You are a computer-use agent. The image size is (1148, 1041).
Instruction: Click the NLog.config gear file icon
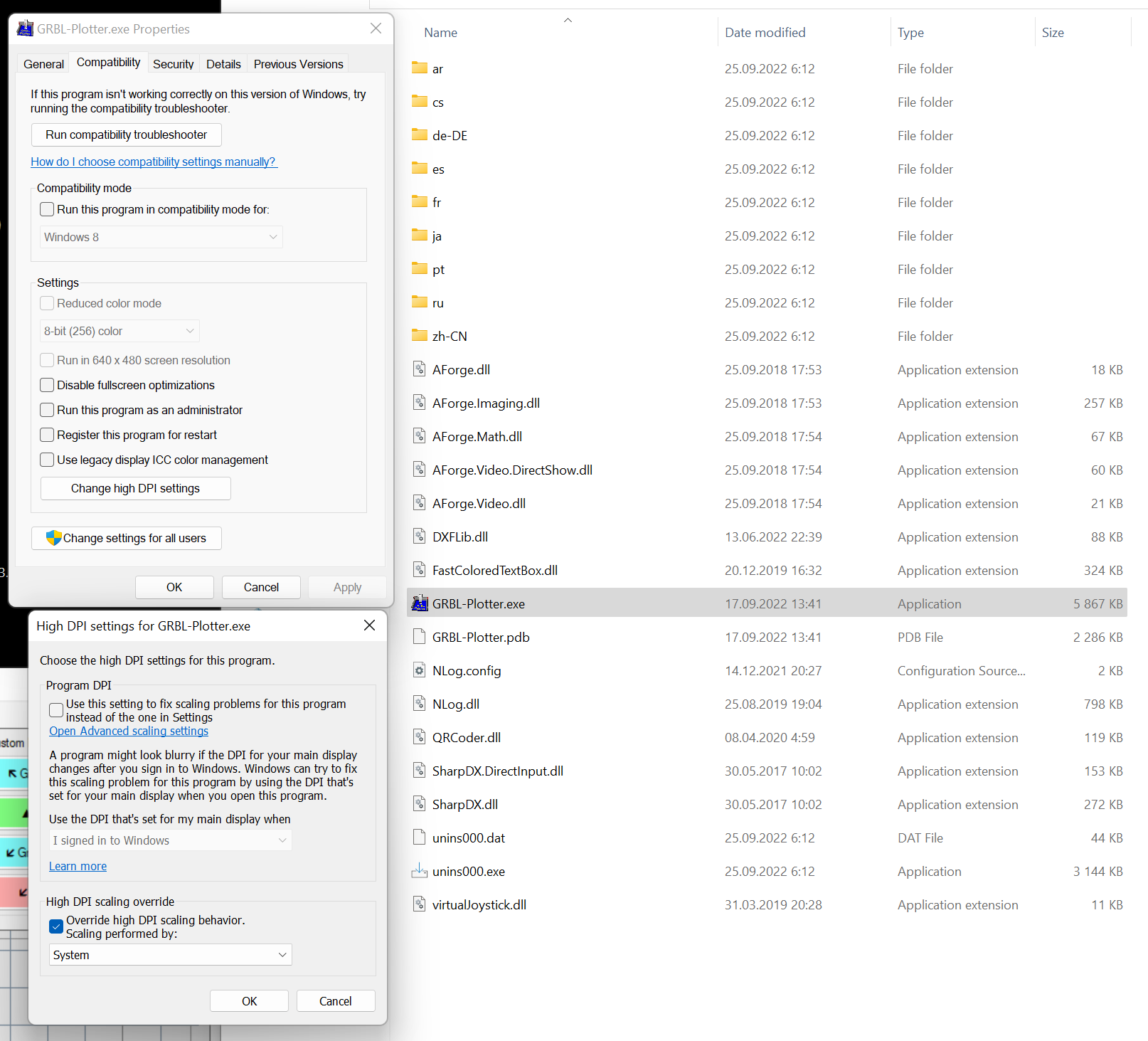(x=420, y=671)
